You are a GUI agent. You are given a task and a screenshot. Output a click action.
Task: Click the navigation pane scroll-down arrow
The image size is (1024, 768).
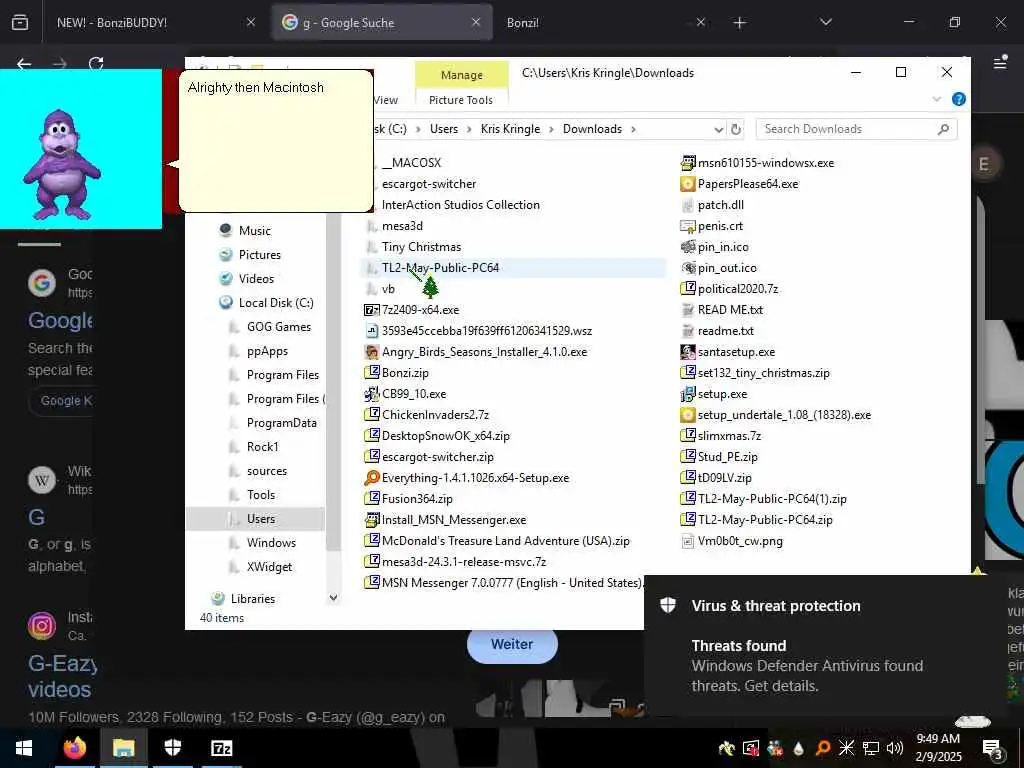(333, 598)
